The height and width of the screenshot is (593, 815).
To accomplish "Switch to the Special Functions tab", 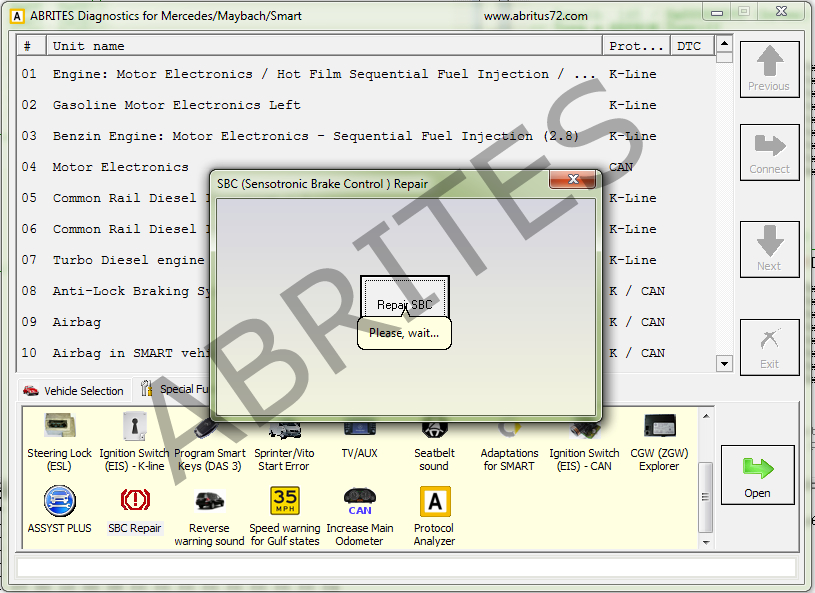I will tap(174, 389).
